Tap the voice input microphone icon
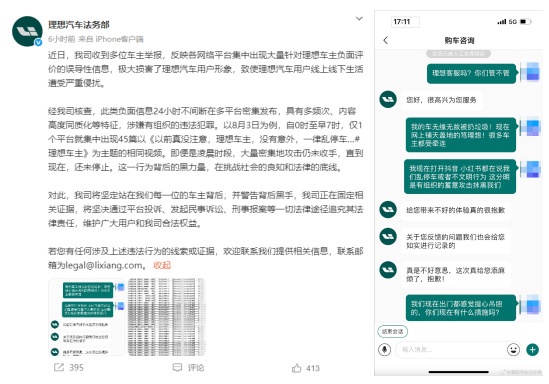This screenshot has width=549, height=384. [x=384, y=349]
